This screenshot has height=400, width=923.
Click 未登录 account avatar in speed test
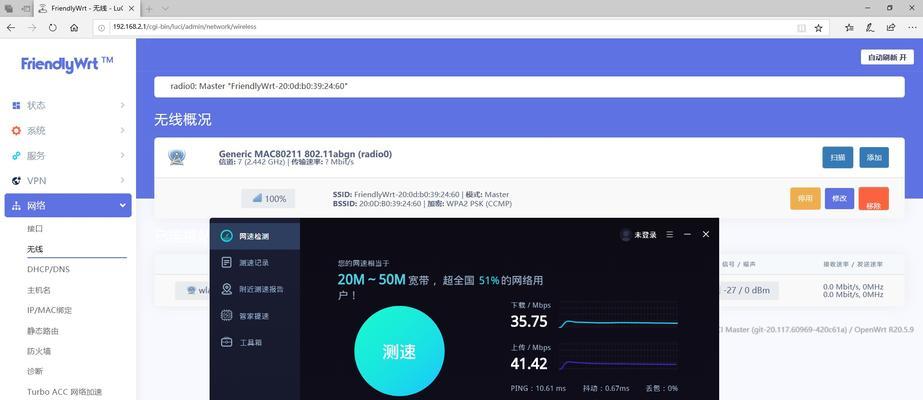626,235
